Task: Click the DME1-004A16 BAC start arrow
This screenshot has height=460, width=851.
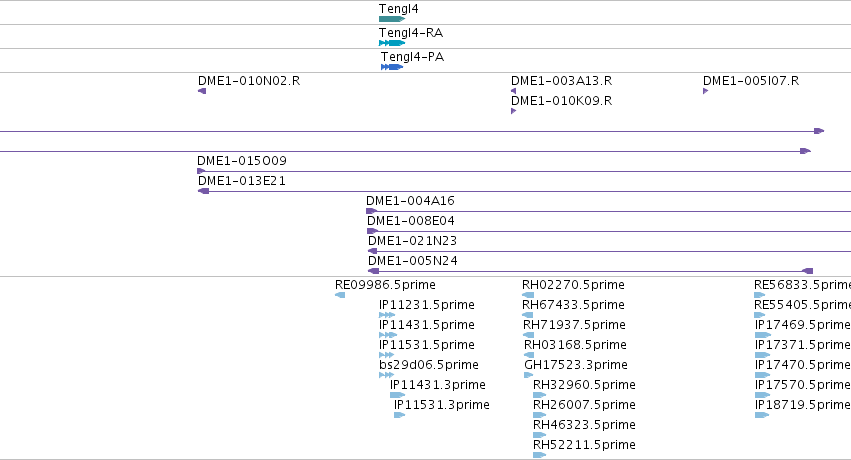Action: (x=372, y=211)
